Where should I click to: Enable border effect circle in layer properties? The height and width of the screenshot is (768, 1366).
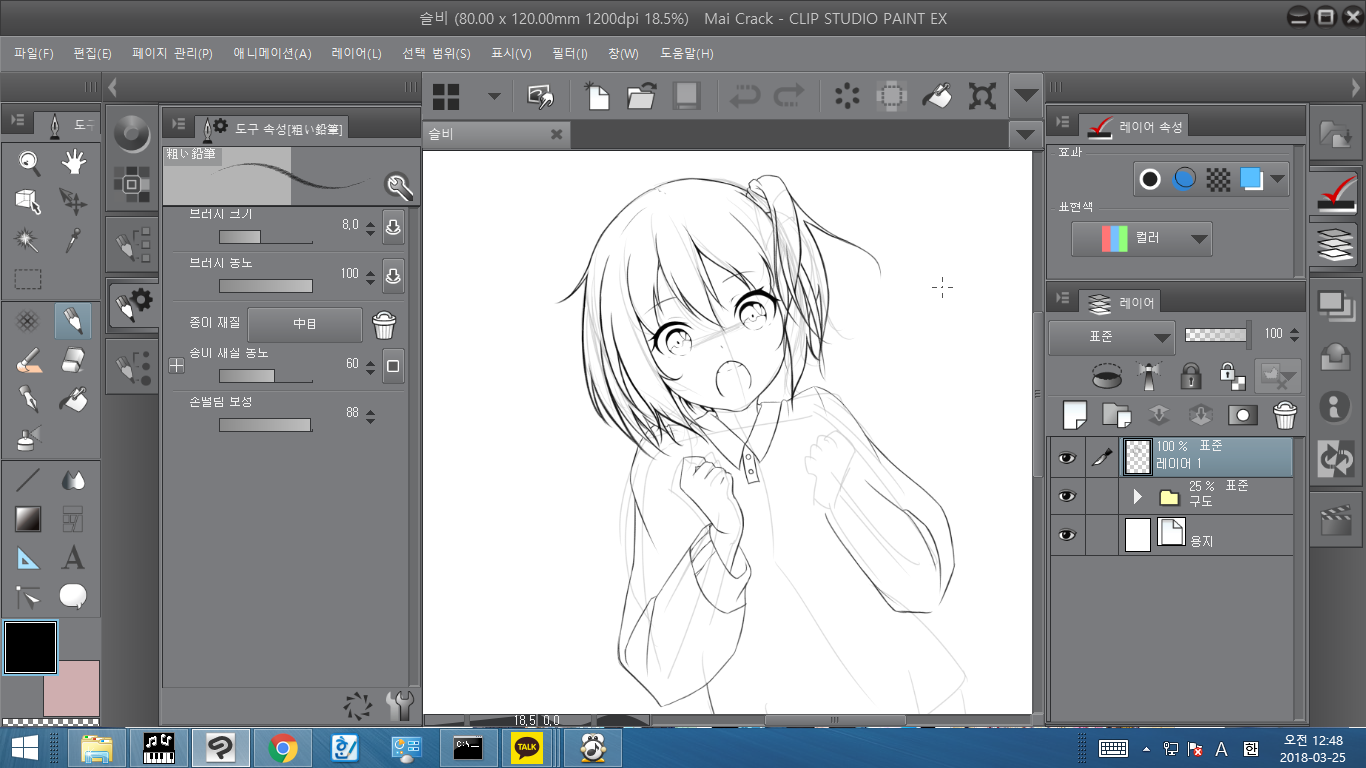pos(1151,179)
